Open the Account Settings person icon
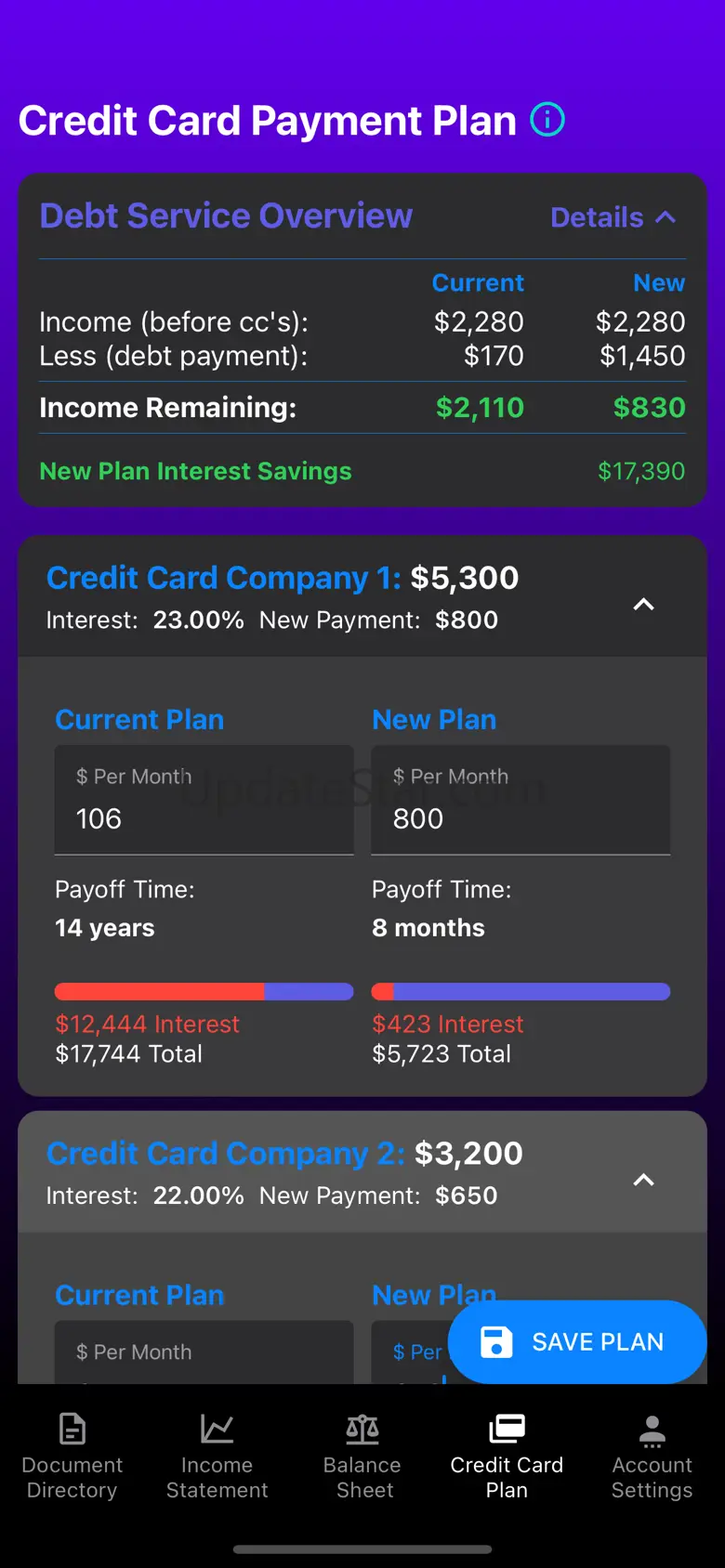The width and height of the screenshot is (725, 1568). pyautogui.click(x=652, y=1431)
